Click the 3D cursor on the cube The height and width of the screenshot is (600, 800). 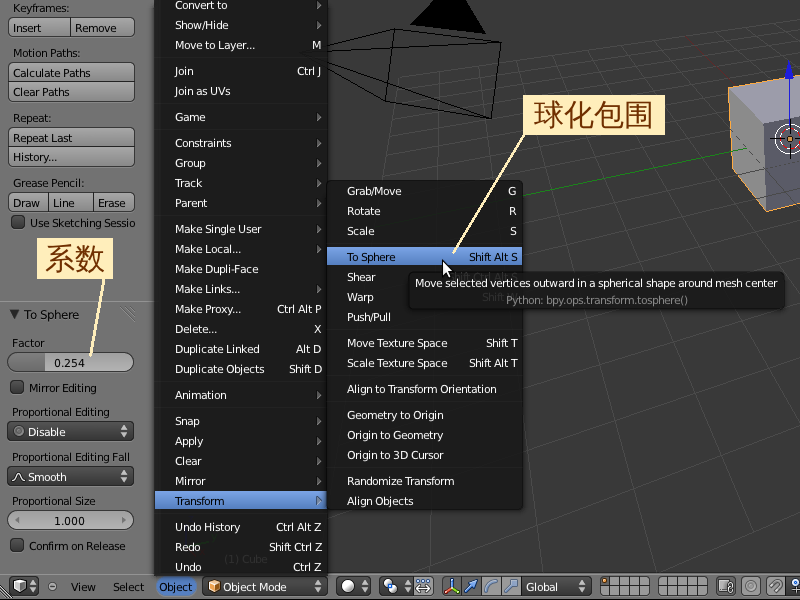click(x=790, y=139)
